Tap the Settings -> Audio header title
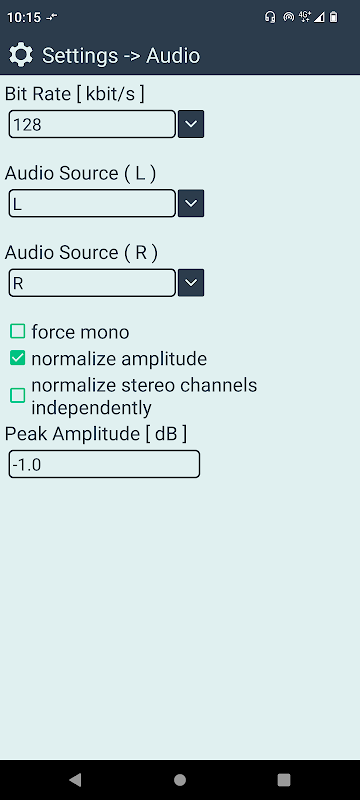This screenshot has height=800, width=360. pyautogui.click(x=121, y=55)
